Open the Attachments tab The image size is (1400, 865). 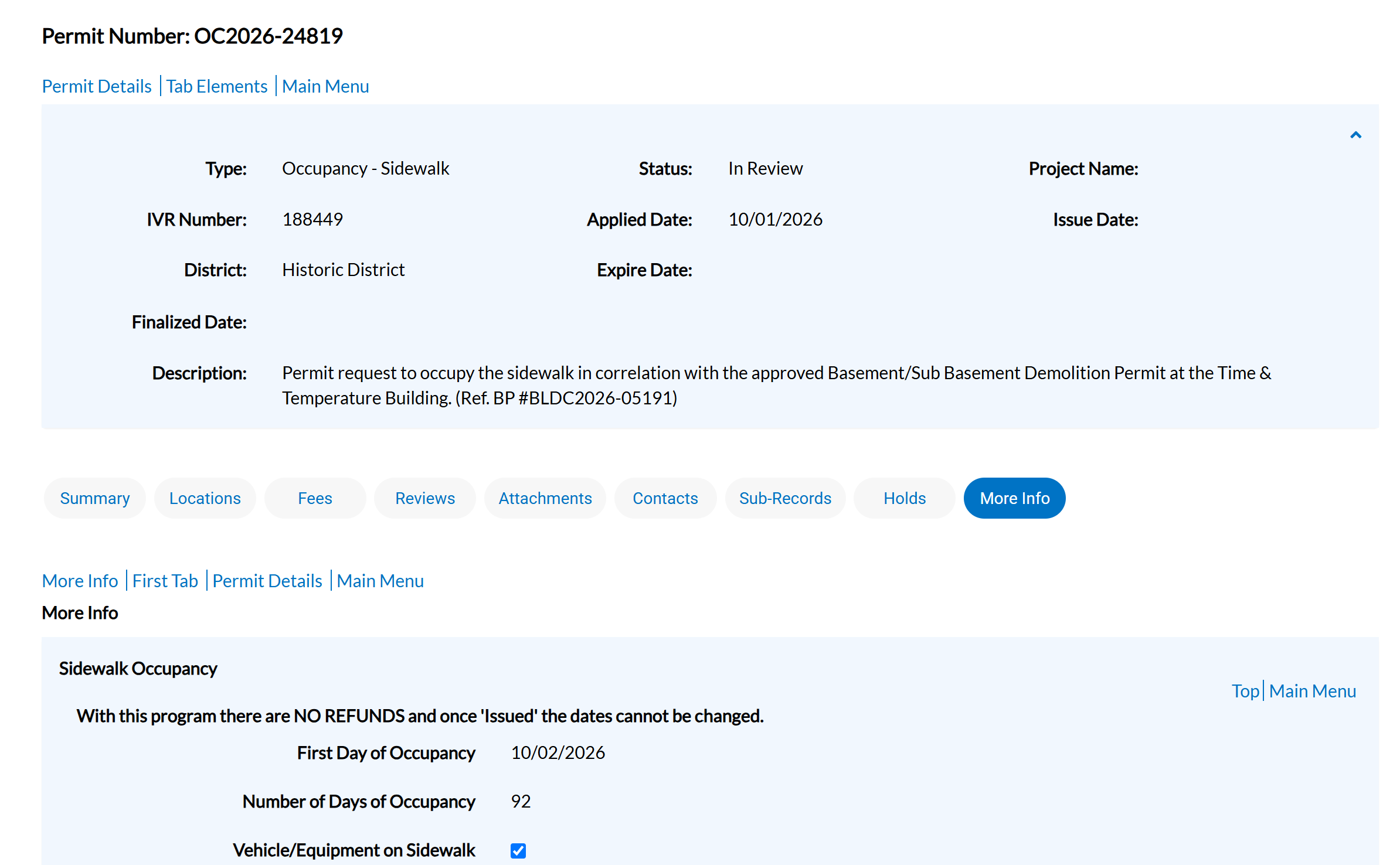click(545, 498)
